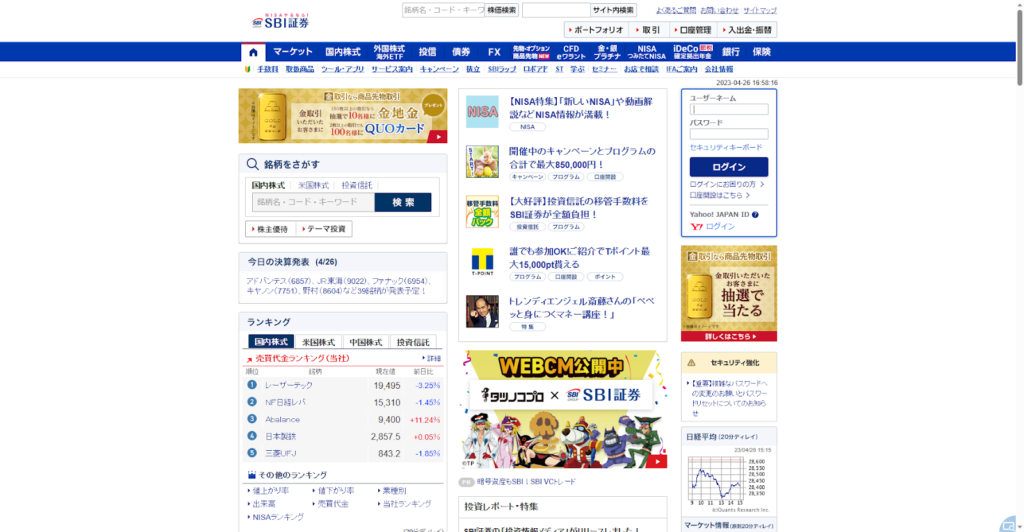1024x532 pixels.
Task: Click the 株価検索 button
Action: click(x=502, y=10)
